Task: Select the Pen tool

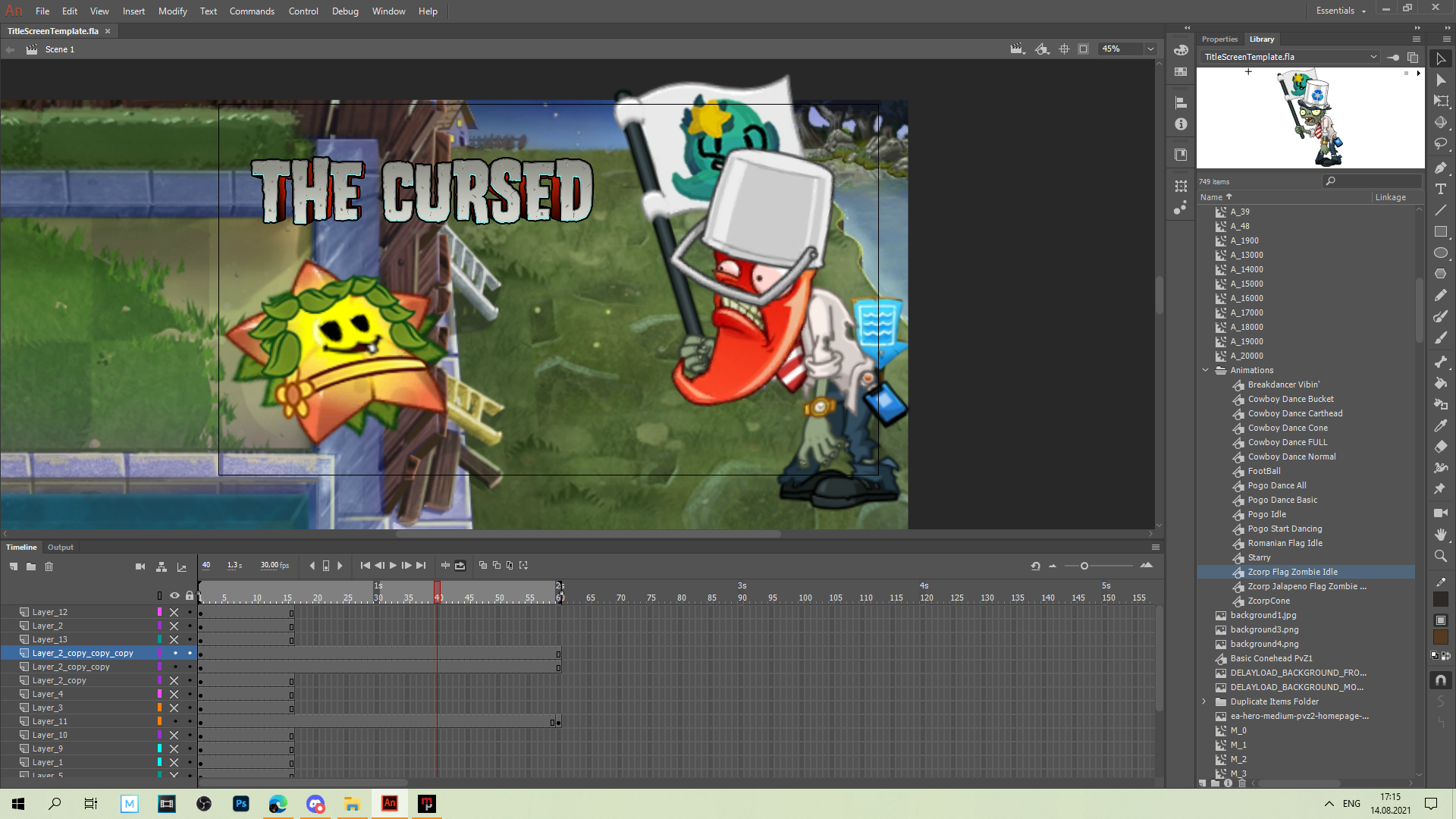Action: point(1441,168)
